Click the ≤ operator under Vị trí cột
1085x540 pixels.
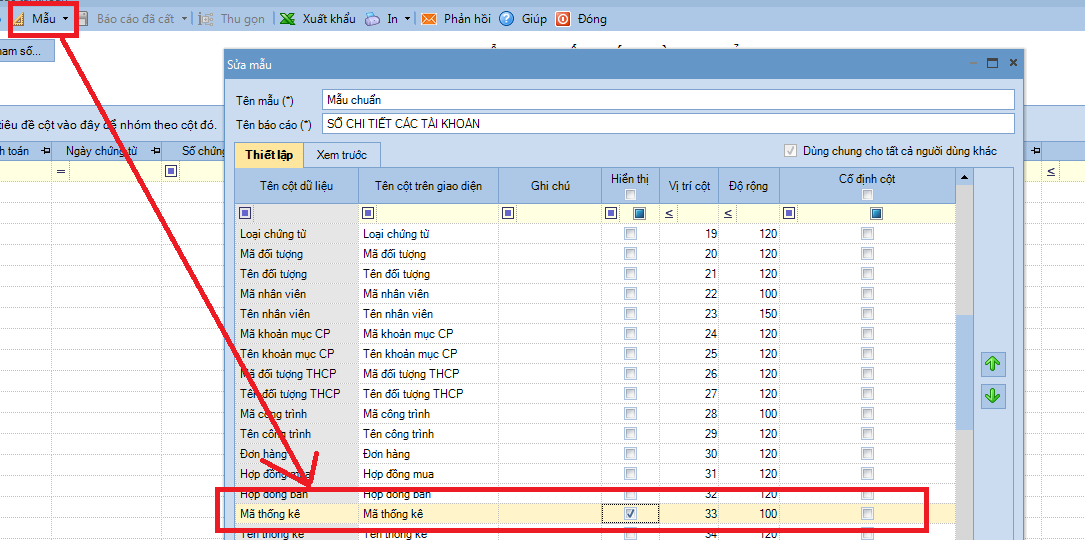[668, 214]
